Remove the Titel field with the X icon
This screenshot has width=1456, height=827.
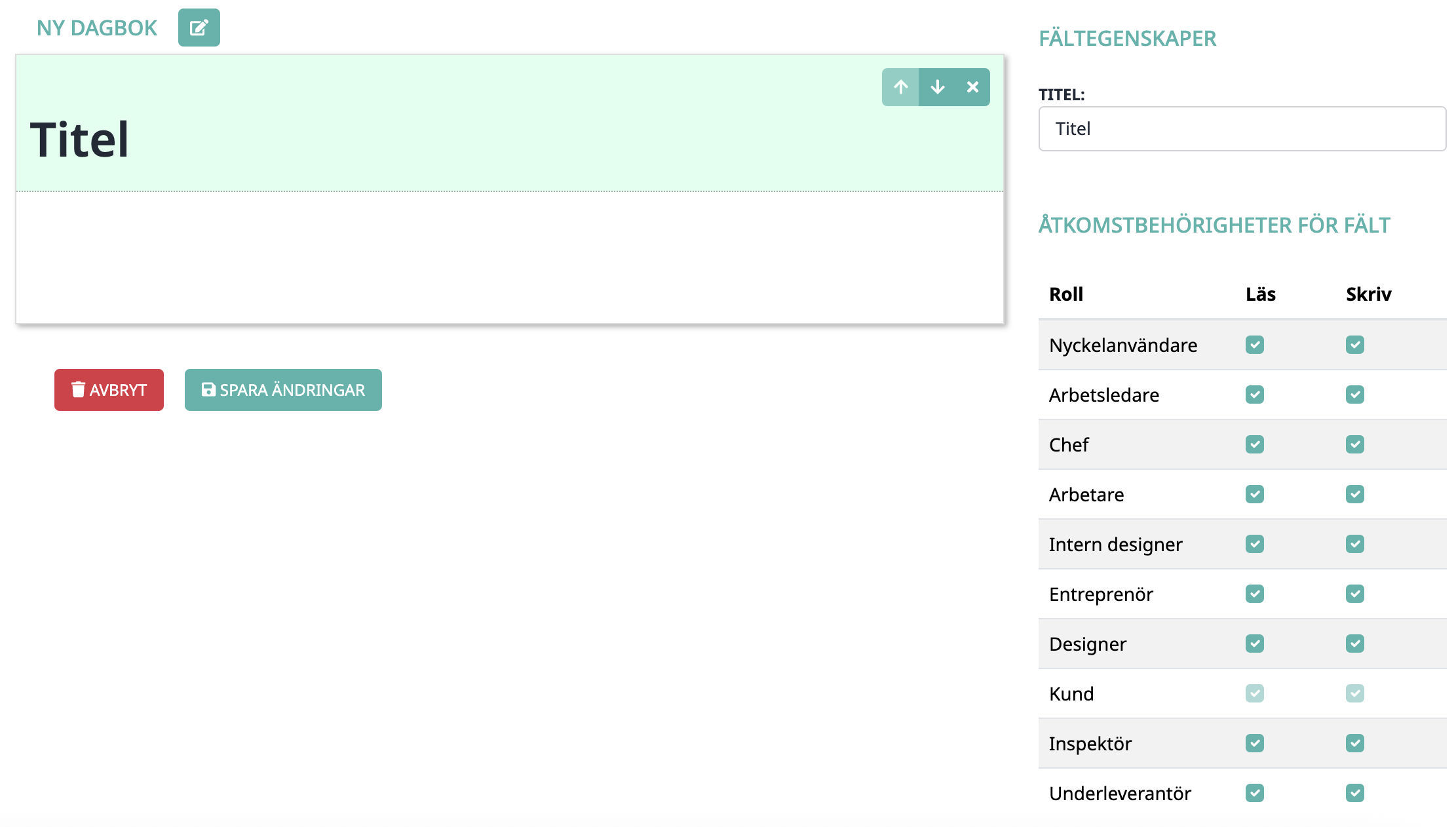(x=972, y=87)
